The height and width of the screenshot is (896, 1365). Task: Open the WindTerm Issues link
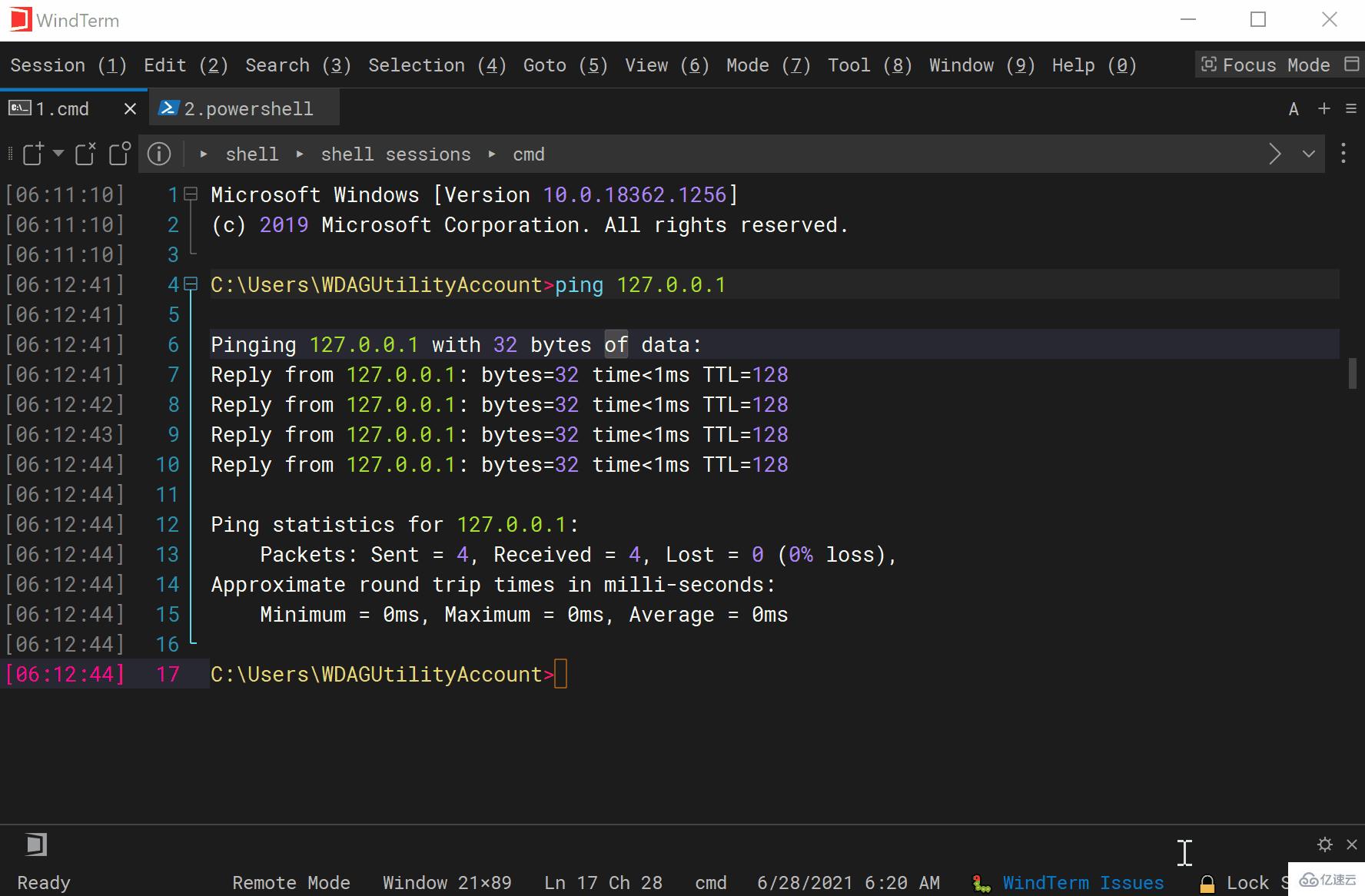(1083, 883)
